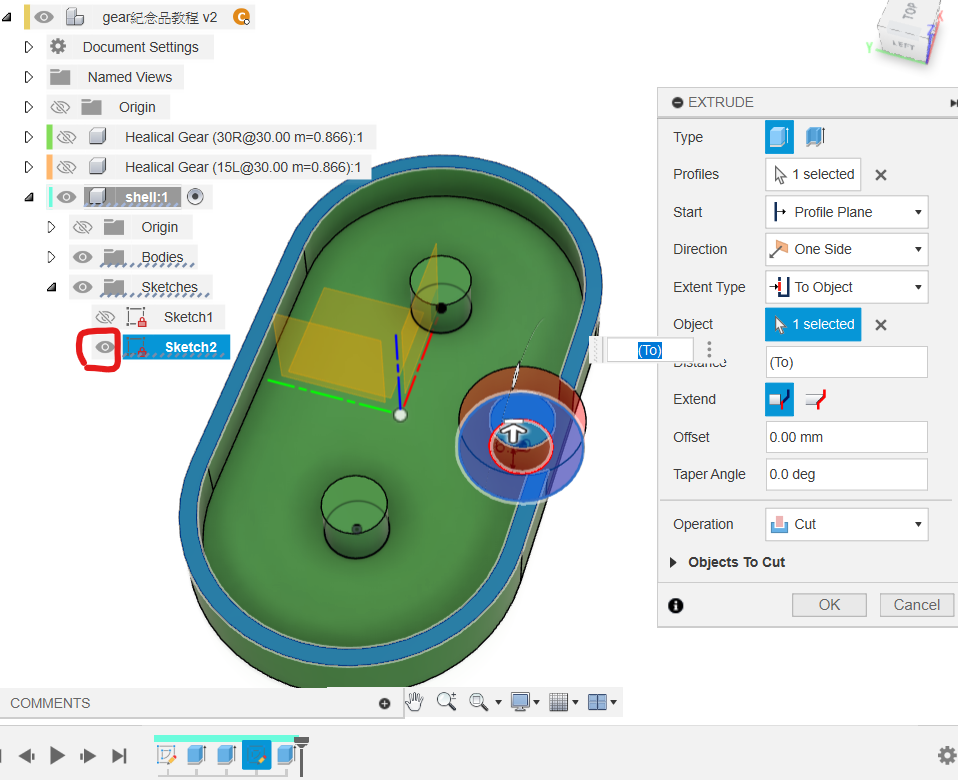958x780 pixels.
Task: Click OK to confirm the extrude
Action: click(x=829, y=604)
